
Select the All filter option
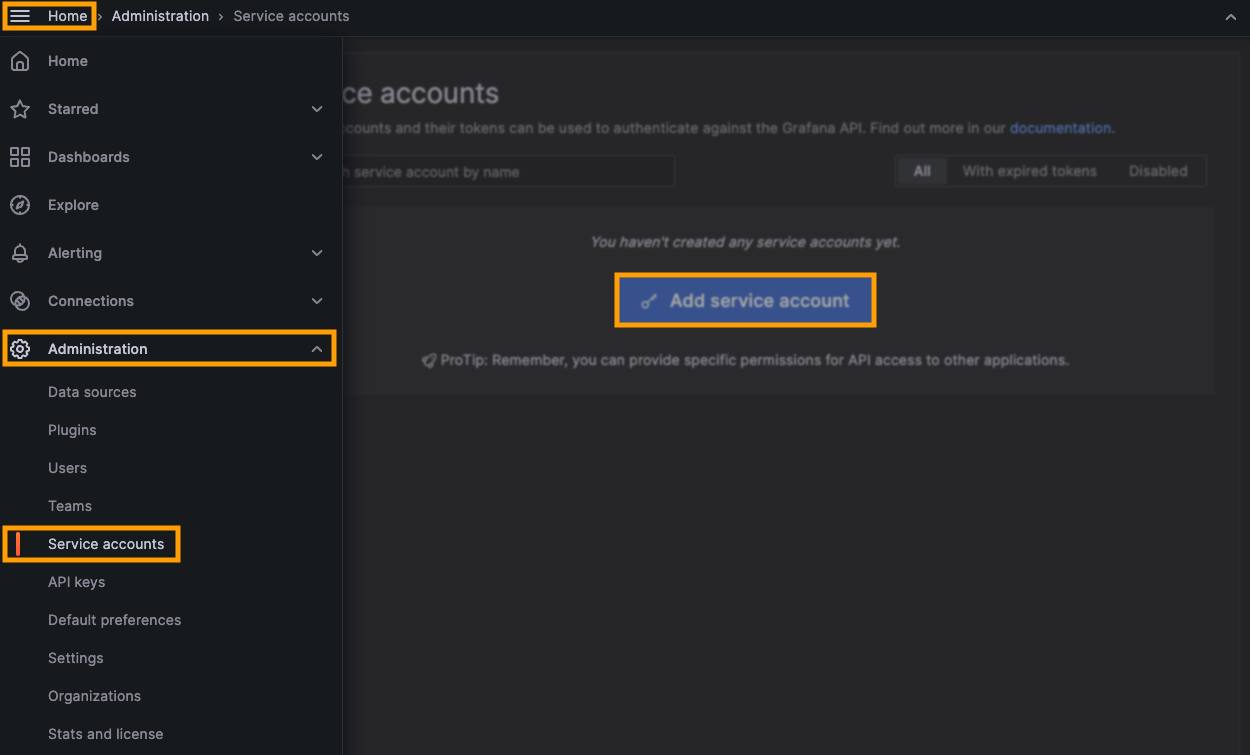click(x=921, y=171)
